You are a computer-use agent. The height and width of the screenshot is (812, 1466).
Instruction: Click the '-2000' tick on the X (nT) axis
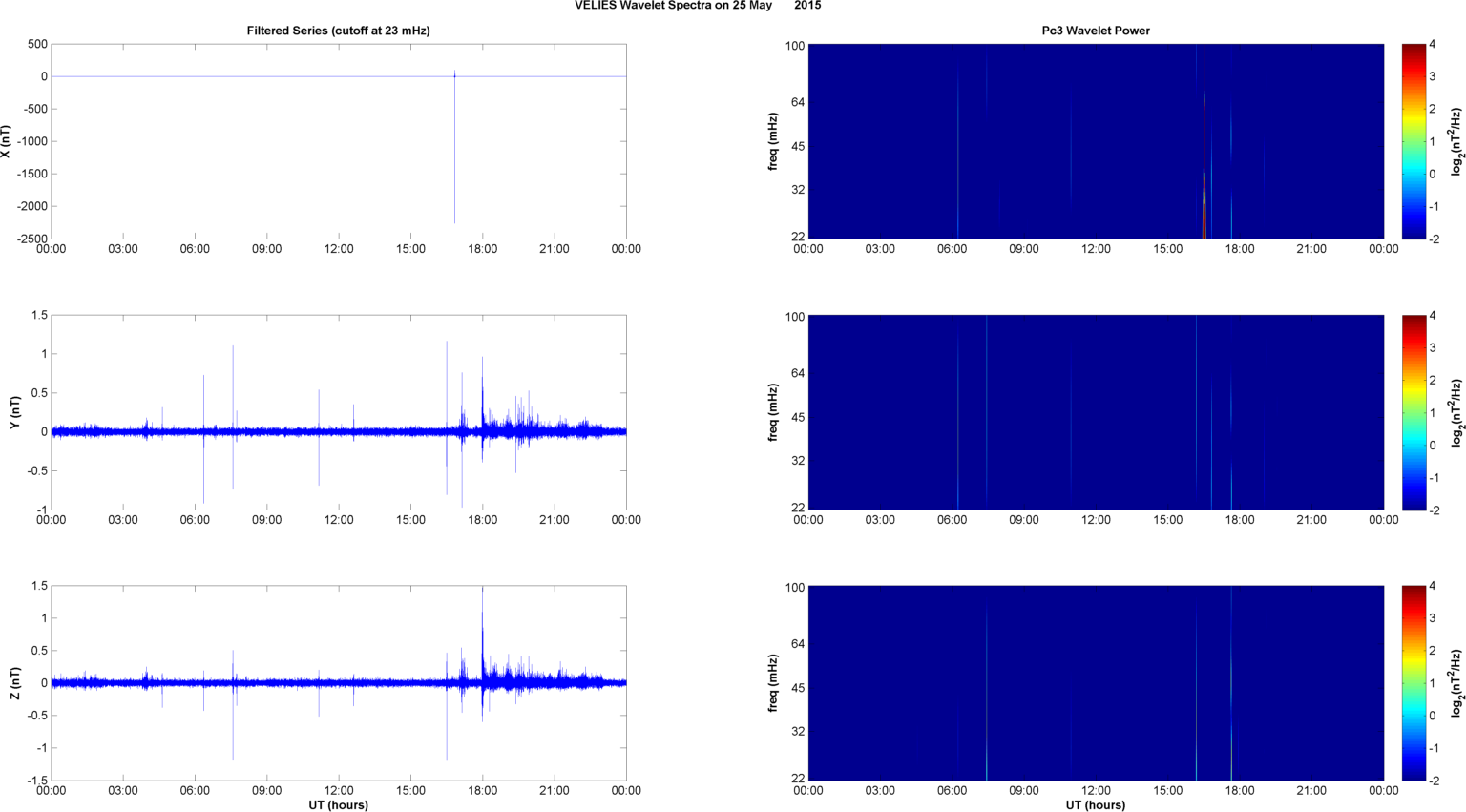coord(31,206)
